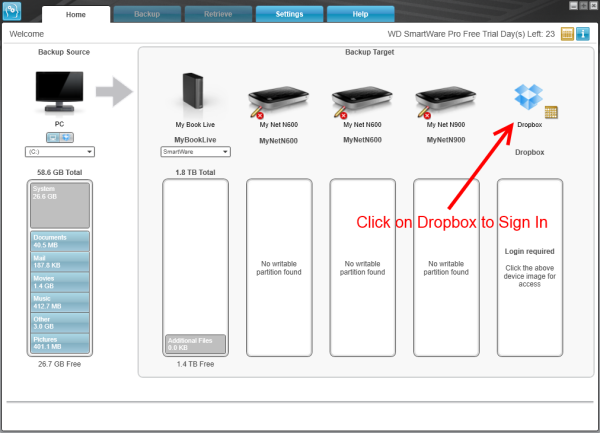The height and width of the screenshot is (433, 600).
Task: Click the Other 3.0 GB category
Action: [x=60, y=322]
